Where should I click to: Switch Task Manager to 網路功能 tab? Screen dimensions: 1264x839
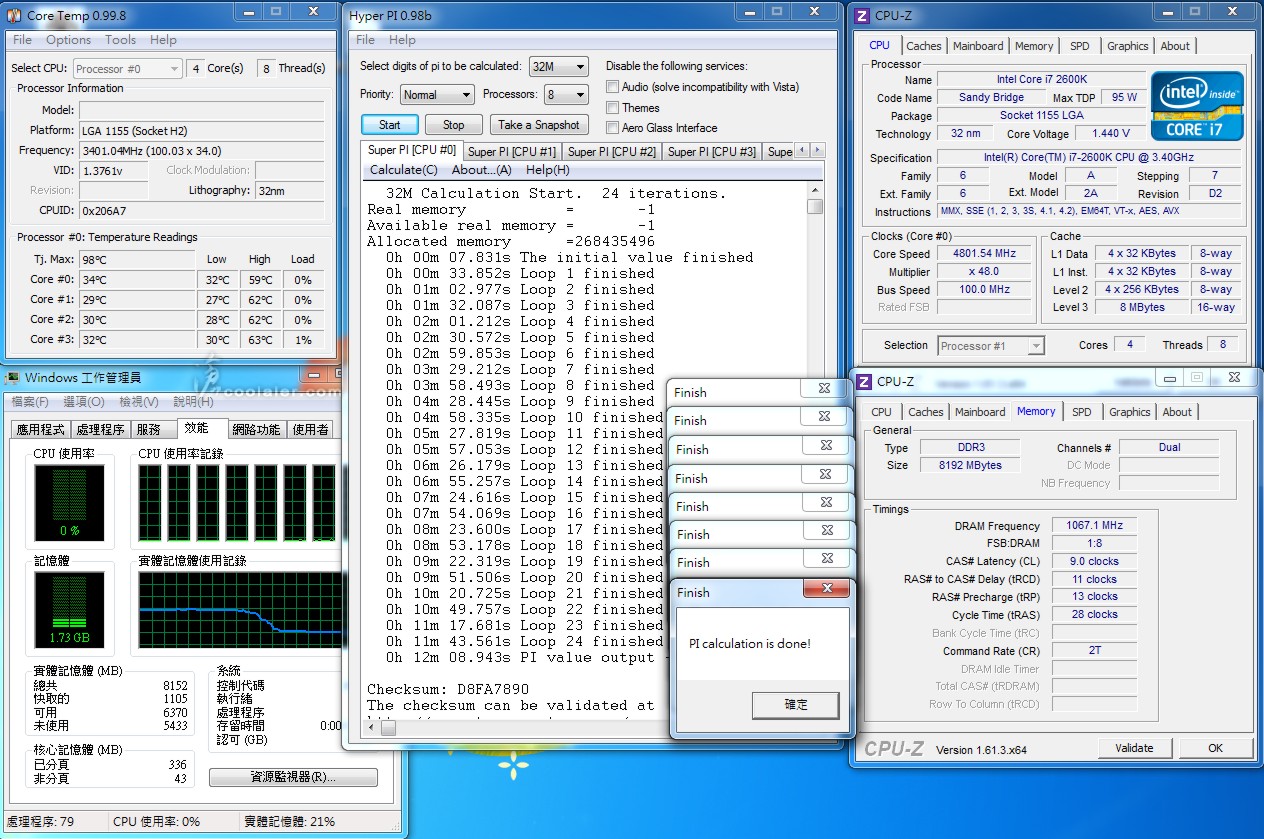[x=256, y=429]
